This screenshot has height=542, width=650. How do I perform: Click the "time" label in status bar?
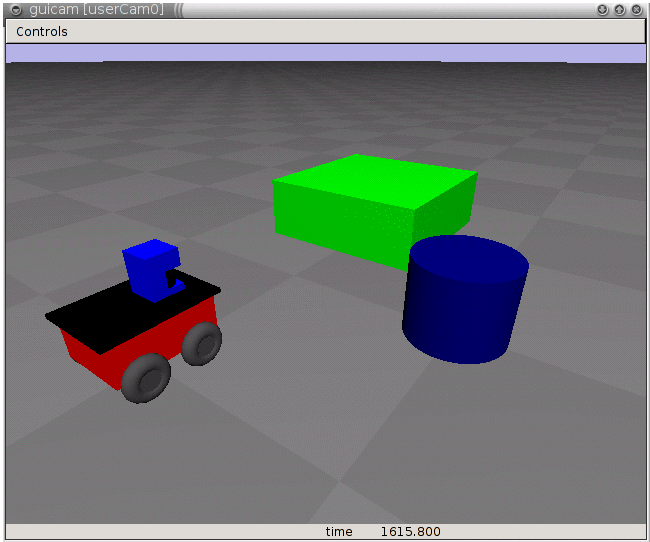pos(339,532)
